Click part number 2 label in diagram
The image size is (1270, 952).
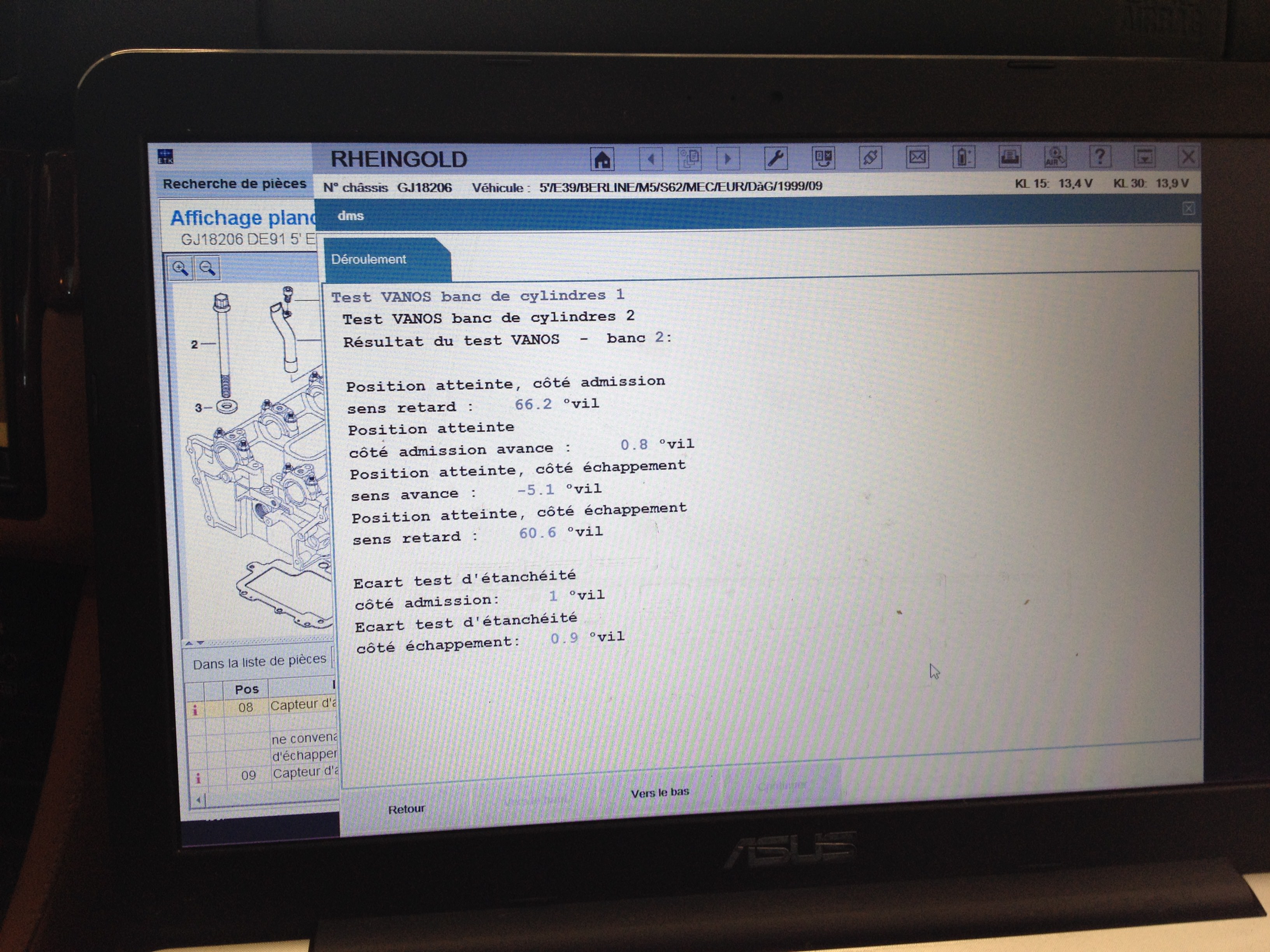tap(194, 344)
